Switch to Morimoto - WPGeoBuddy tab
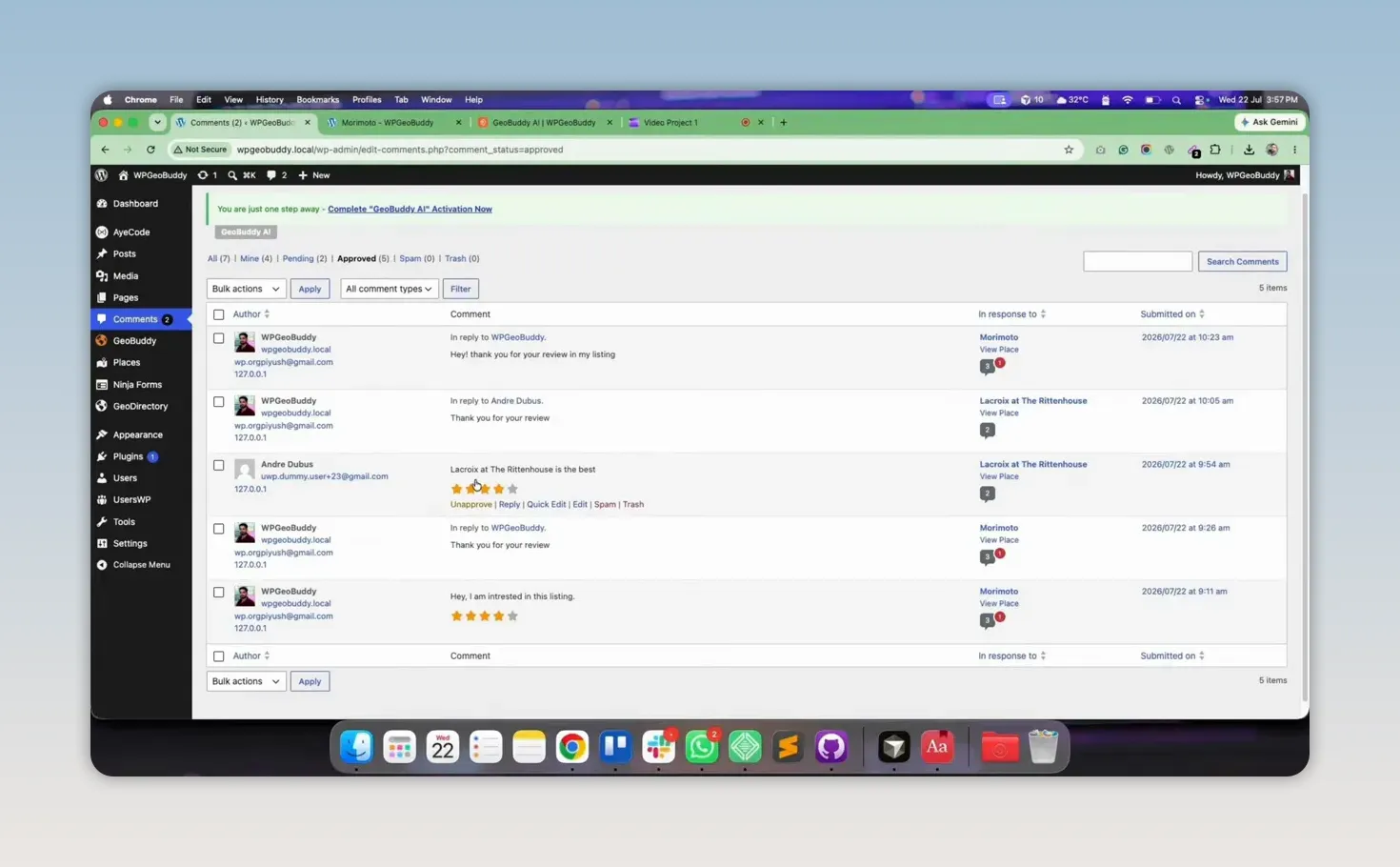 point(392,123)
